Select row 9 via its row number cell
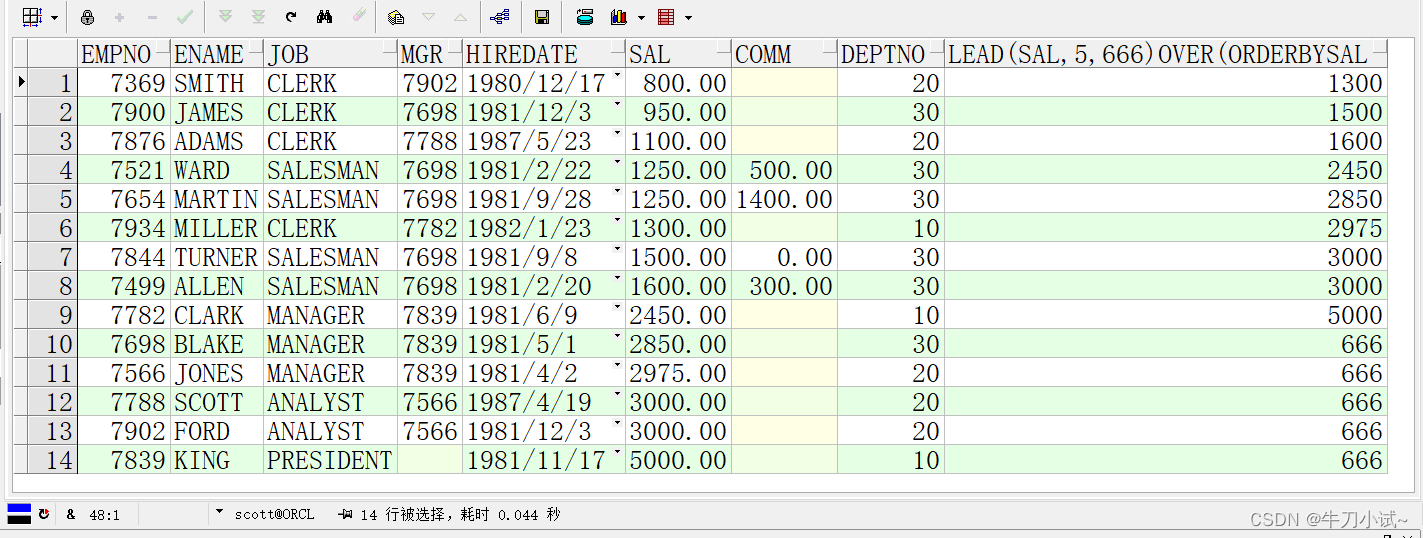The width and height of the screenshot is (1423, 538). 53,315
